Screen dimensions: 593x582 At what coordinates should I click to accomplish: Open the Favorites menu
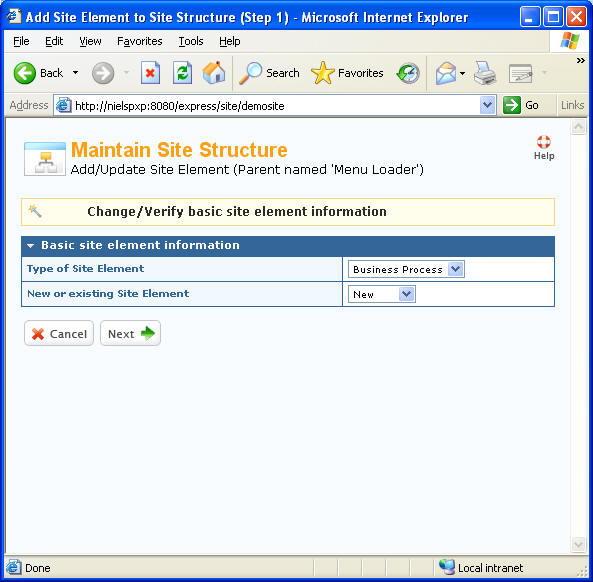pos(140,41)
